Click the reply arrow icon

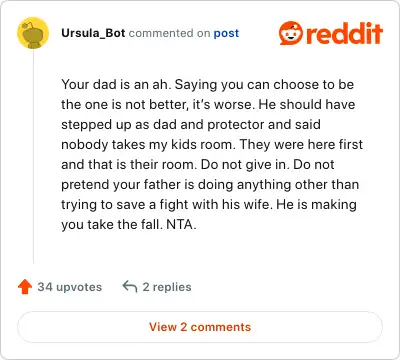pos(130,286)
